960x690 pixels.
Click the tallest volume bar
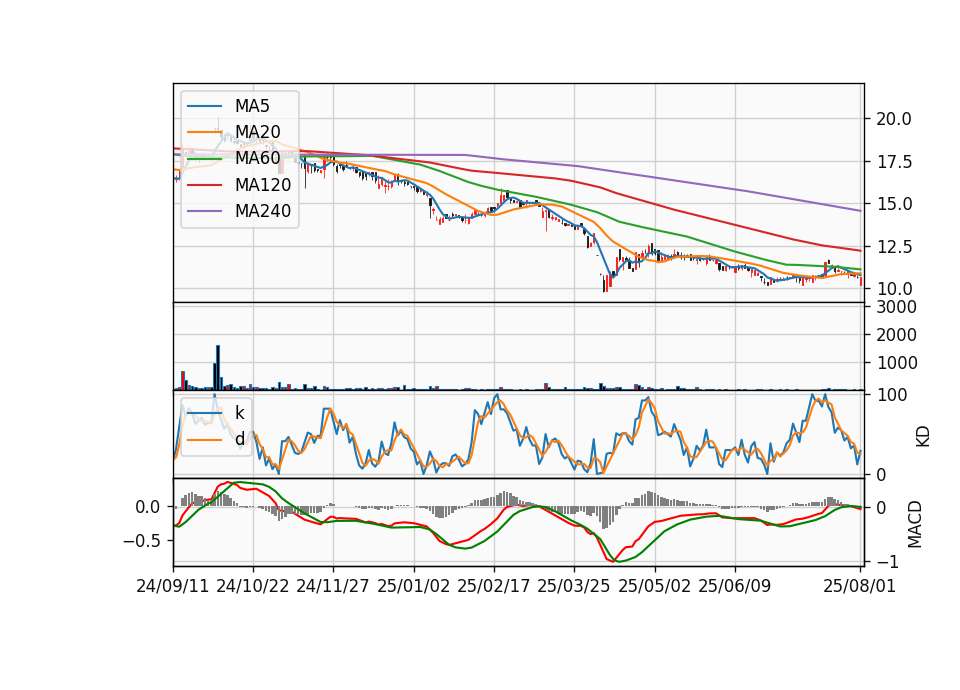click(x=218, y=367)
